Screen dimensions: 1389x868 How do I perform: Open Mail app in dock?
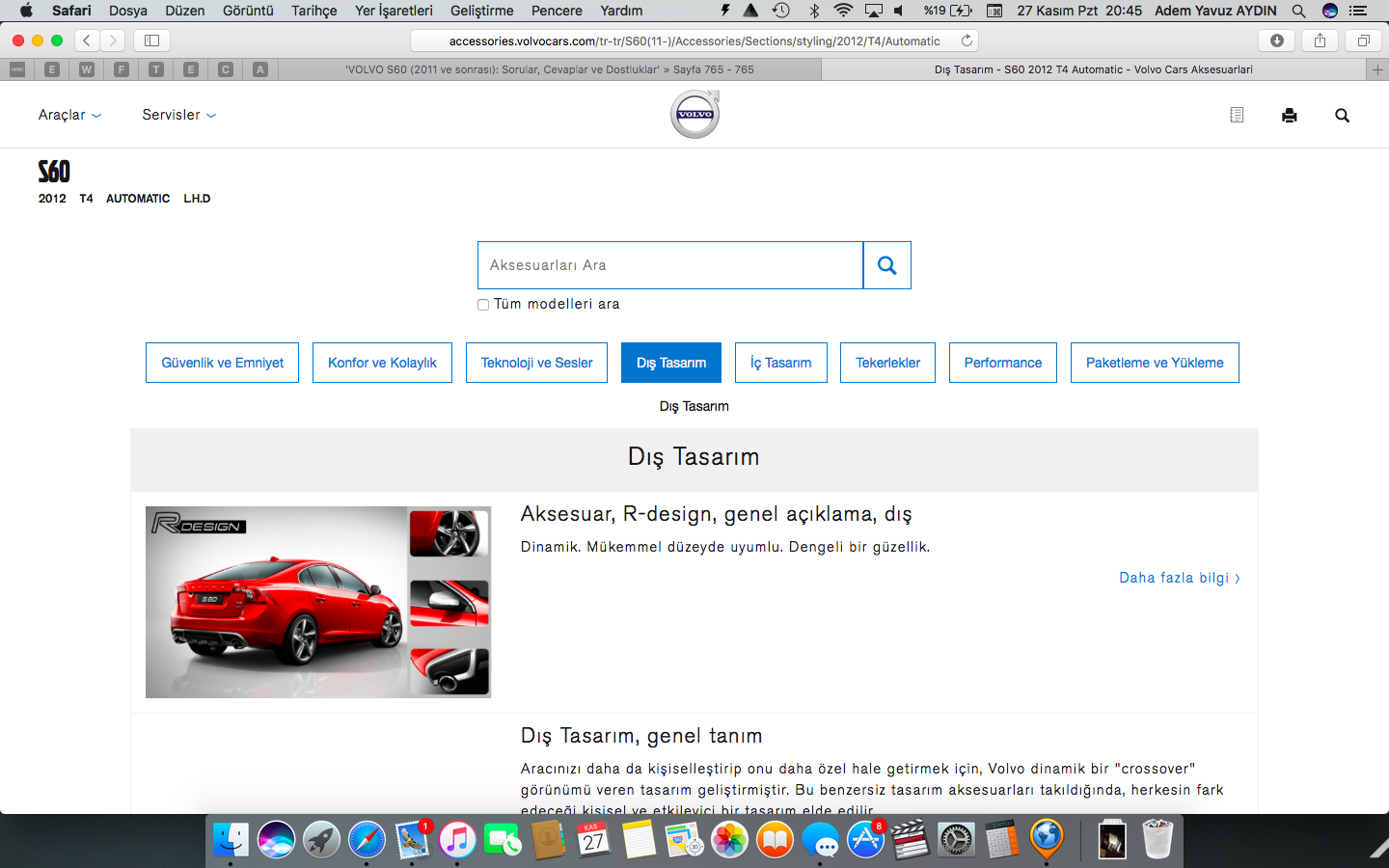[412, 840]
